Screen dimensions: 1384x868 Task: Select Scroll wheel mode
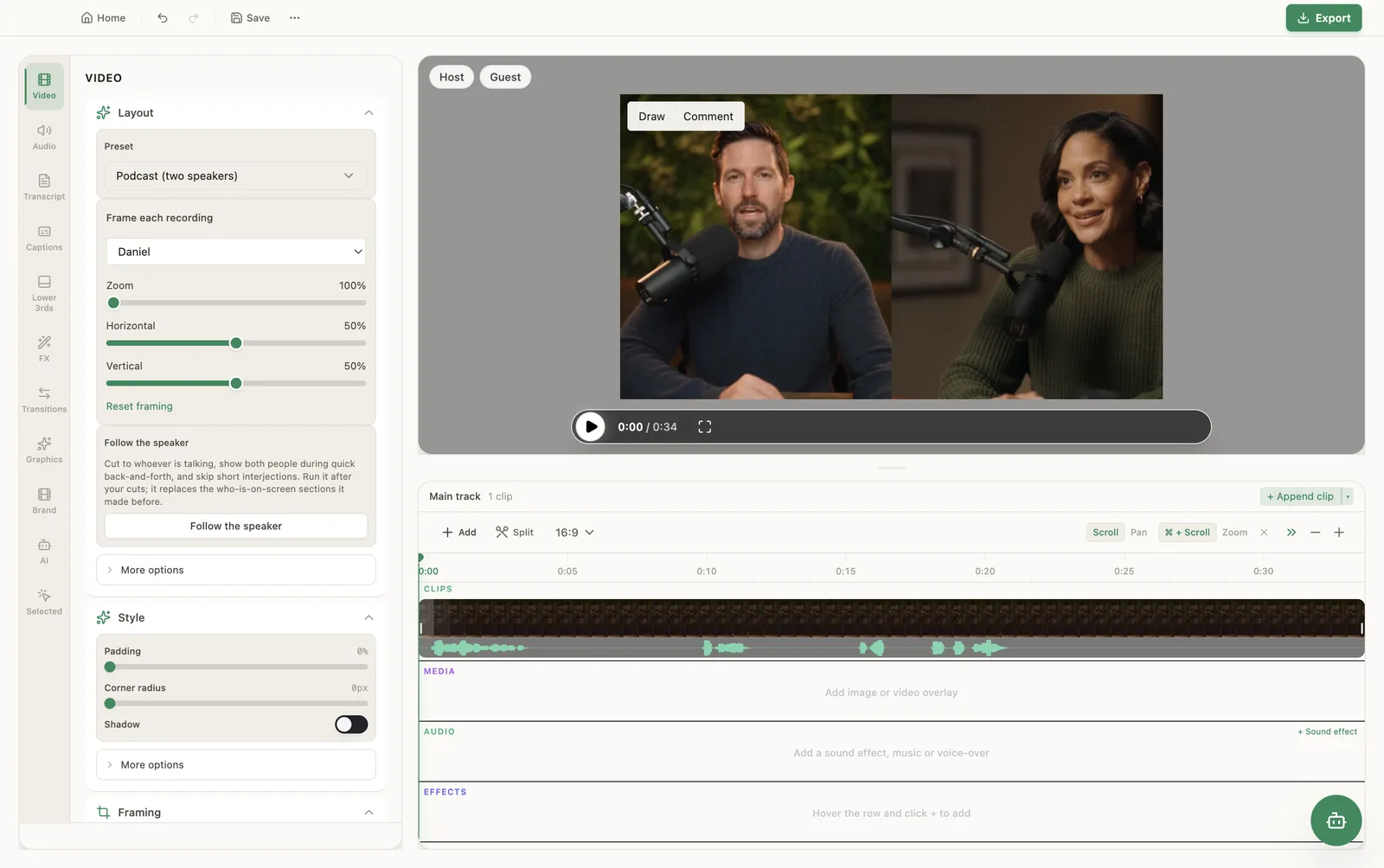point(1105,533)
